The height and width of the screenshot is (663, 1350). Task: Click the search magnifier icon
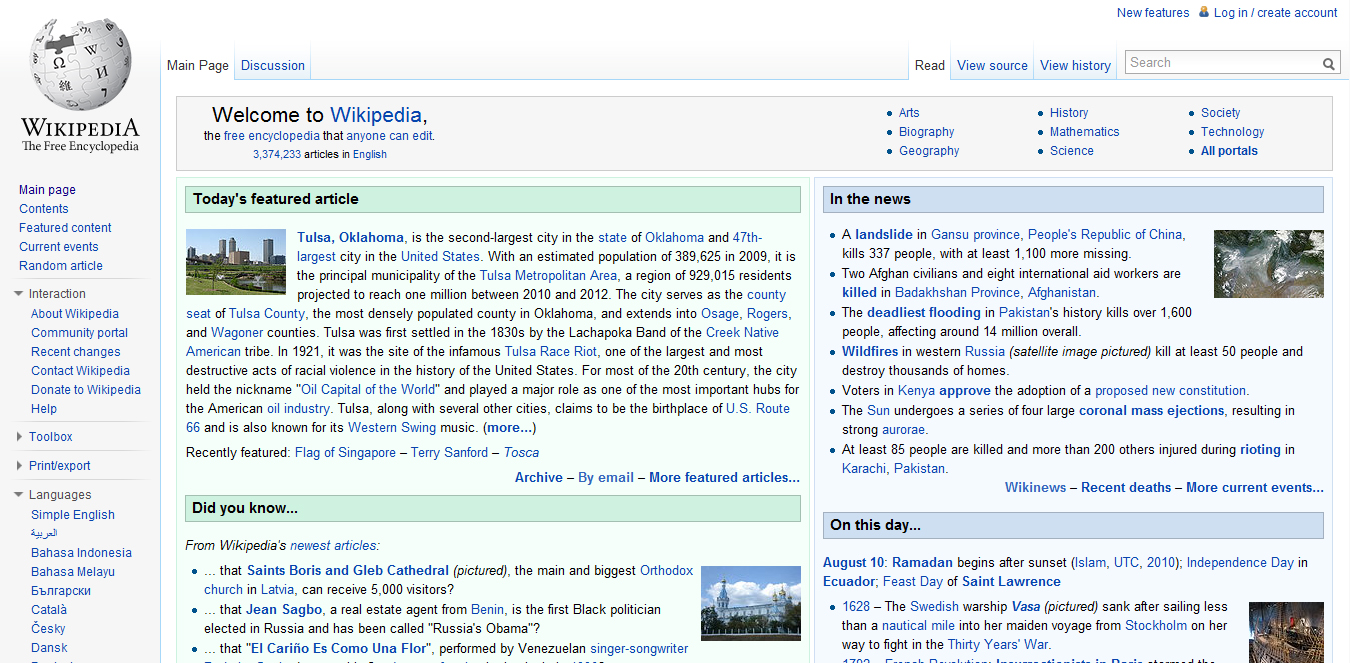(1329, 63)
